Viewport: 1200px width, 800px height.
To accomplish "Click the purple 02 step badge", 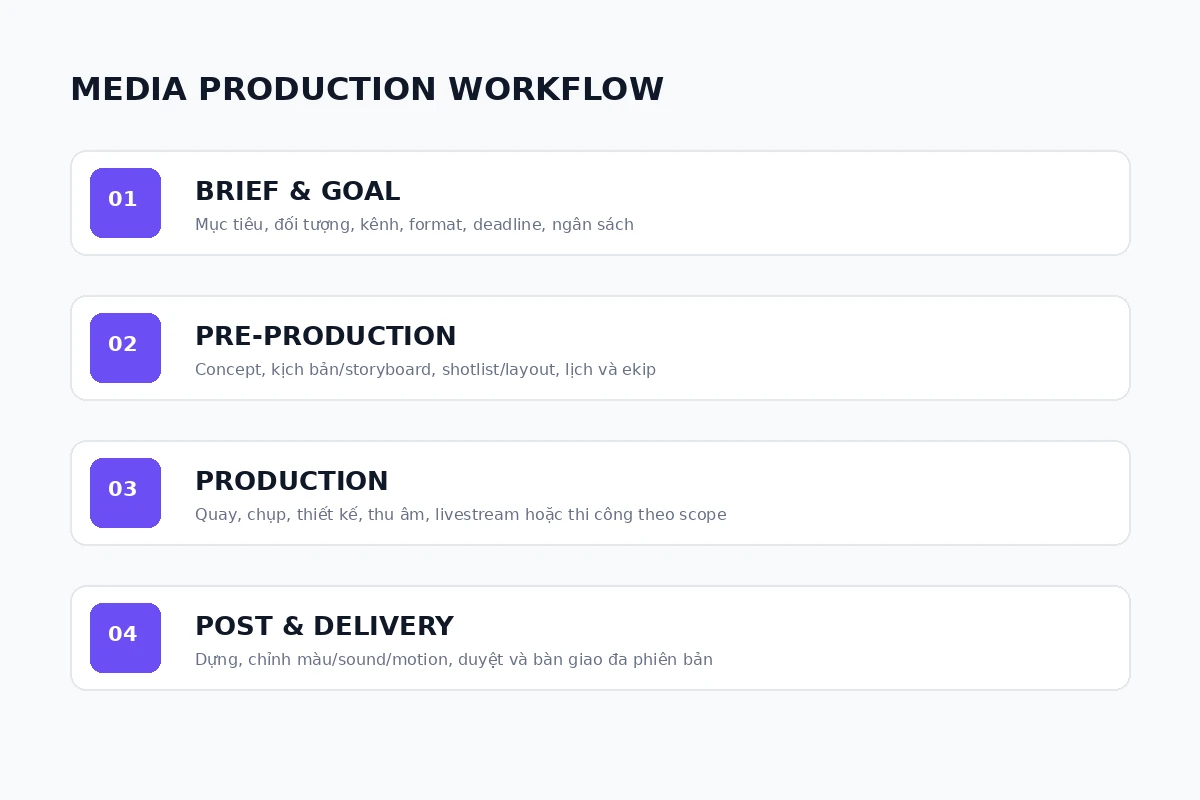I will (125, 348).
